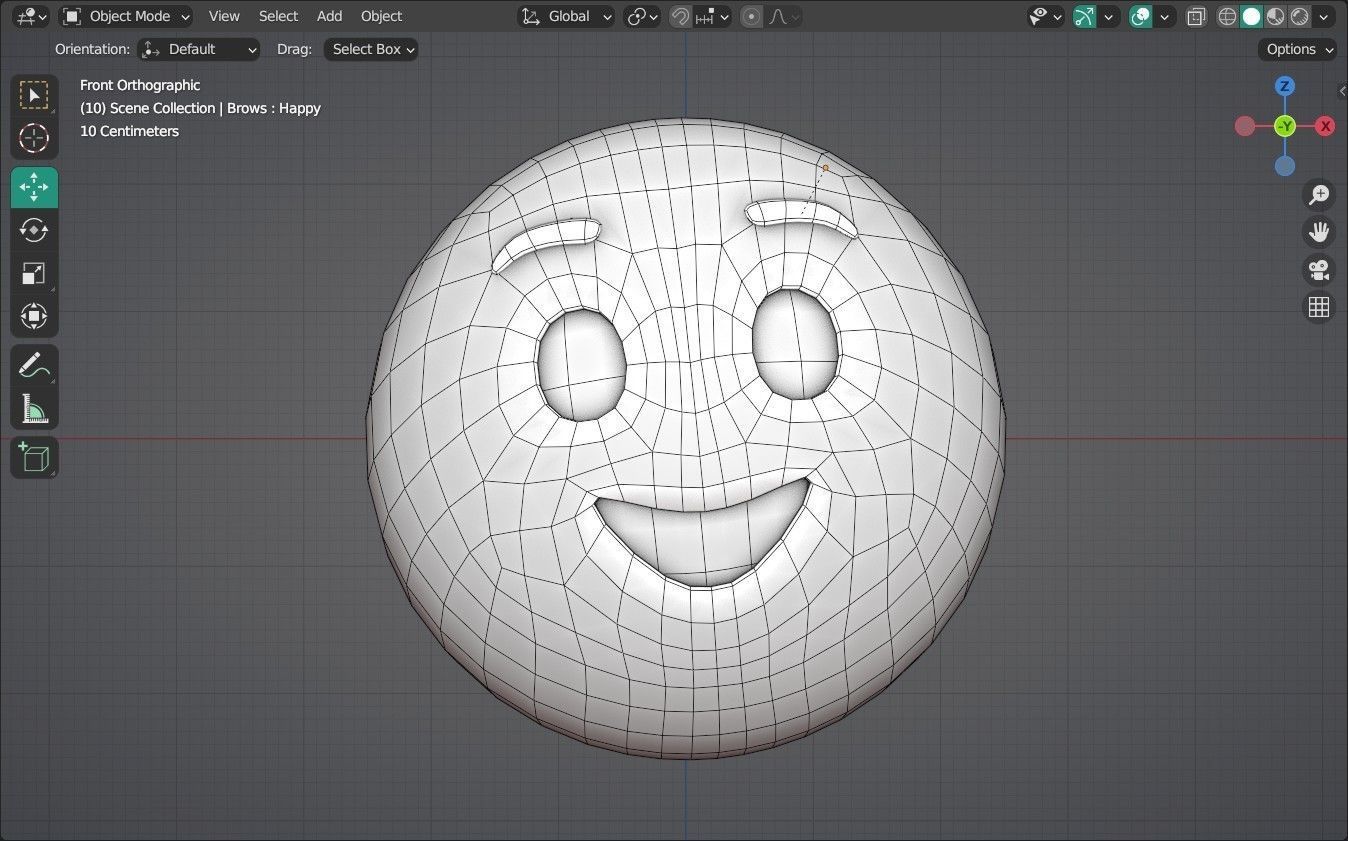Select the Annotate pencil tool
Viewport: 1348px width, 841px height.
34,365
